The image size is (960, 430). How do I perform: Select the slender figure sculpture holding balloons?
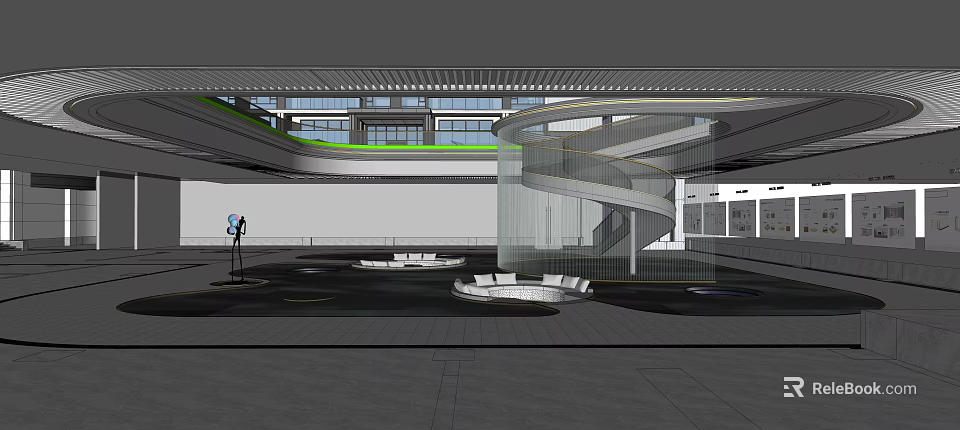237,248
